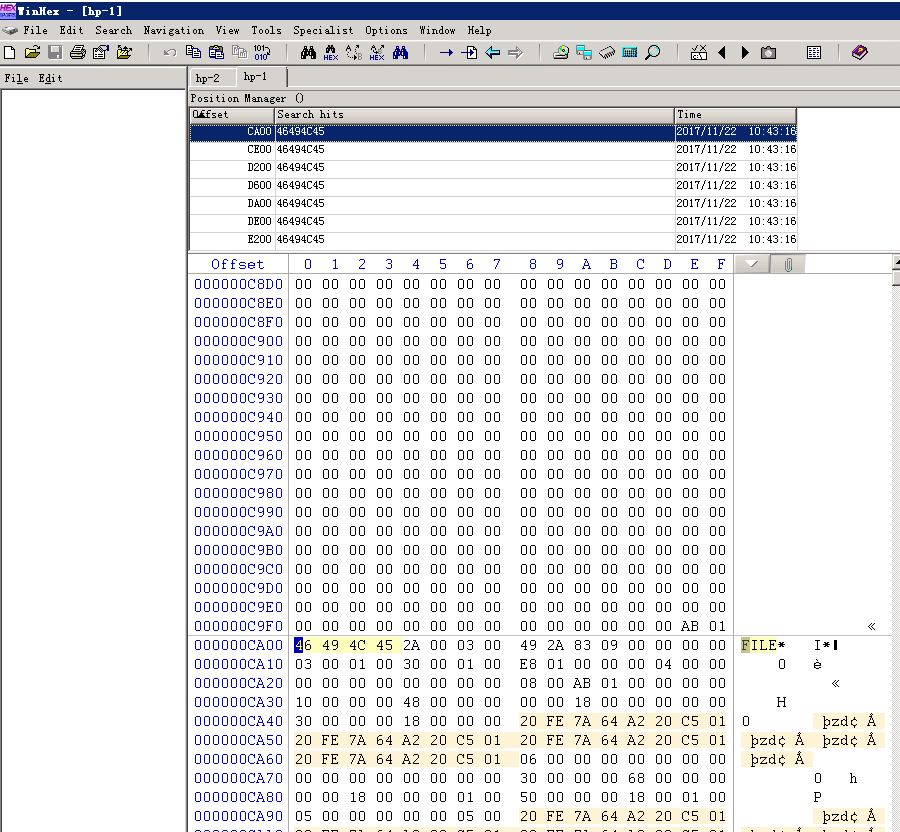Click the Help book icon

(860, 53)
